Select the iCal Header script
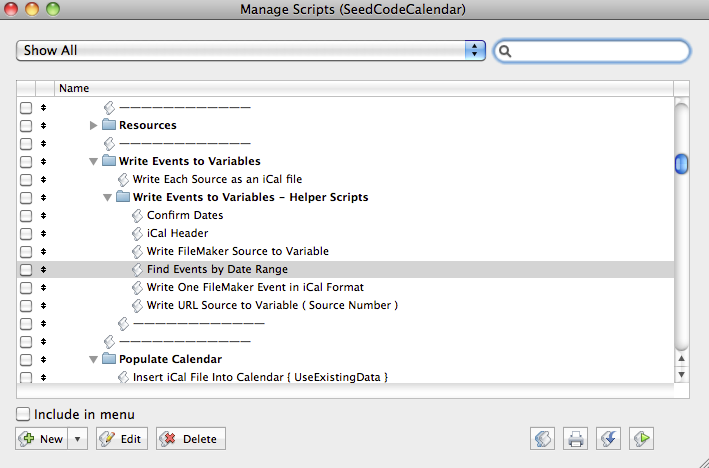Screen dimensions: 709x468 177,233
